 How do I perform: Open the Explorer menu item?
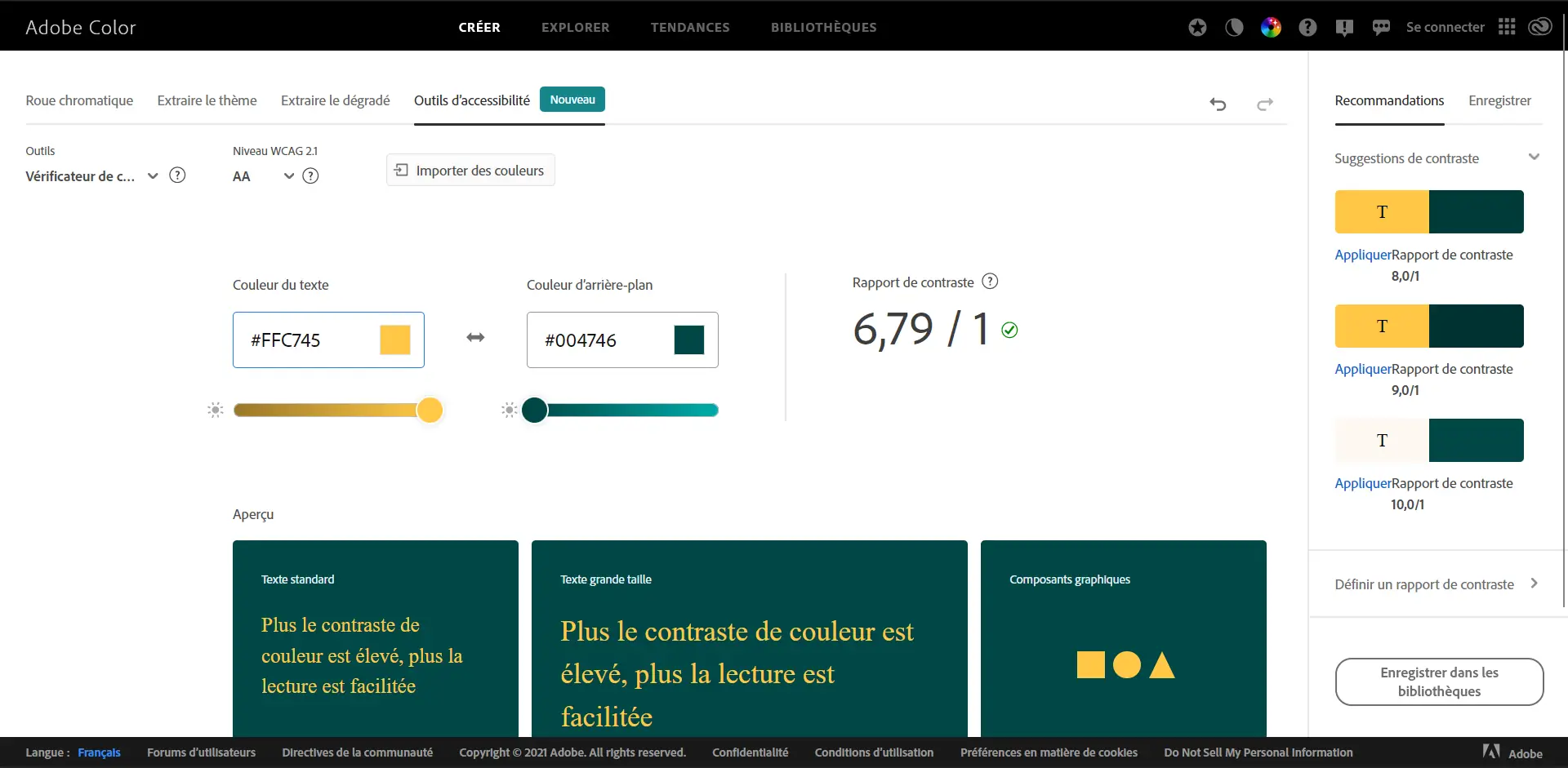click(x=575, y=27)
